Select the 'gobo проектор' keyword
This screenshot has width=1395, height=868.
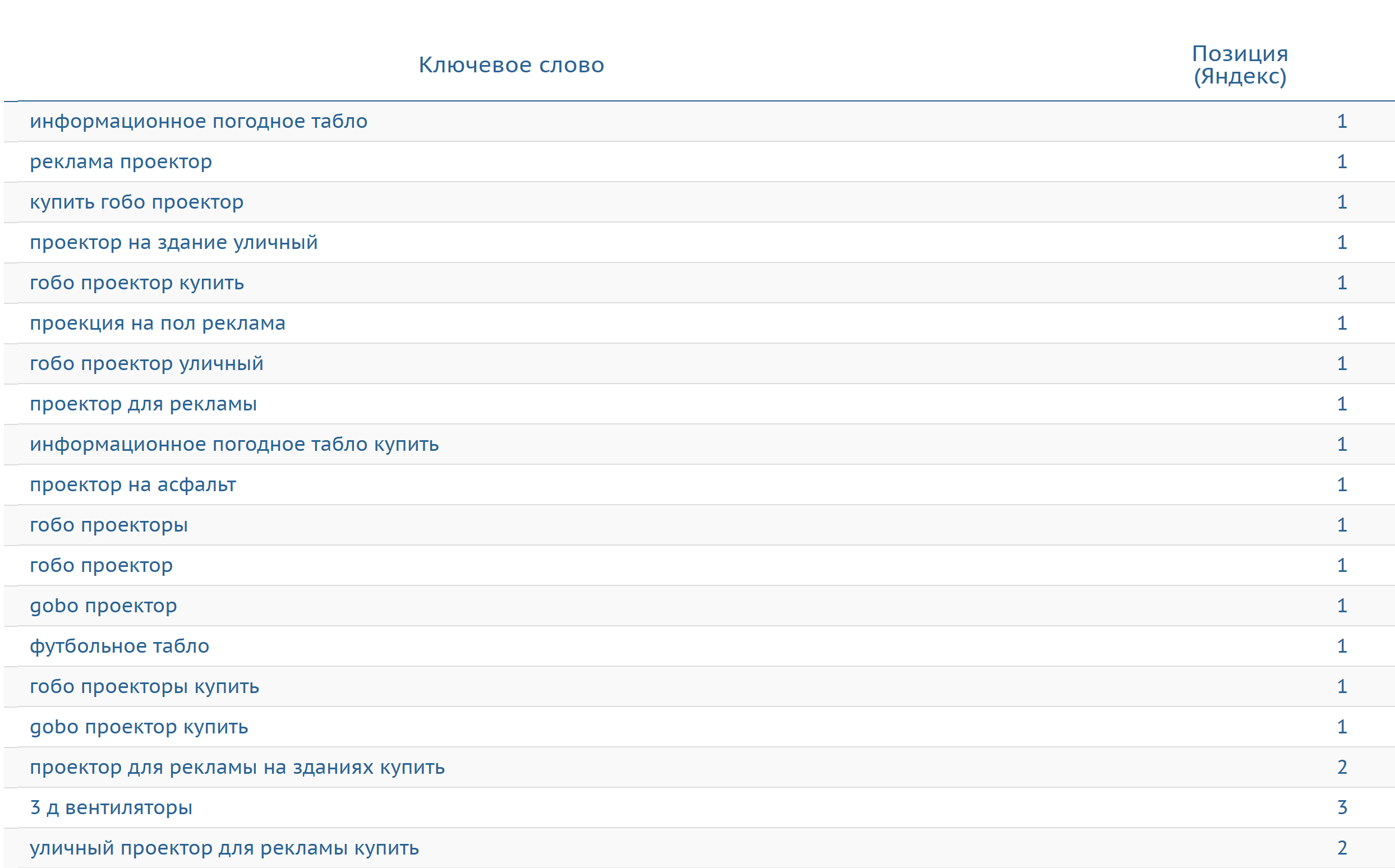point(103,606)
